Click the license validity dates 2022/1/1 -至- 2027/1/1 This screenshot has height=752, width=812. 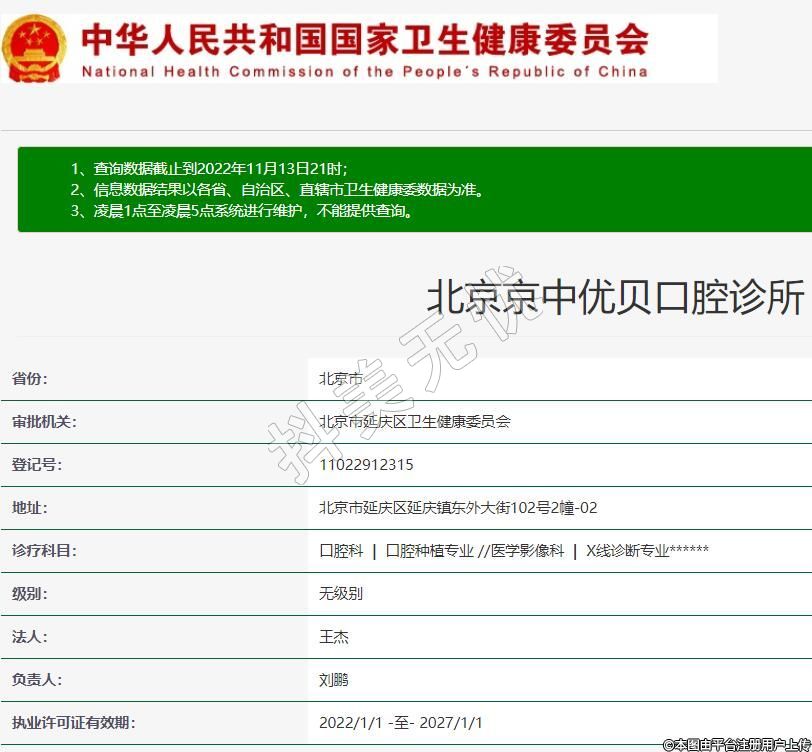pyautogui.click(x=400, y=723)
